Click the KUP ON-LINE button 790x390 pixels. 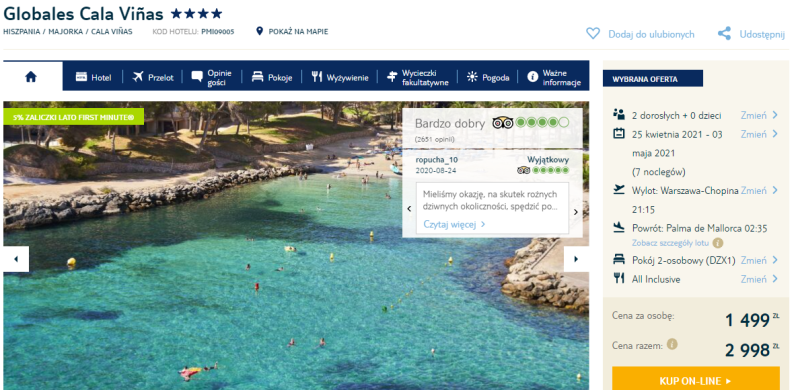click(696, 379)
